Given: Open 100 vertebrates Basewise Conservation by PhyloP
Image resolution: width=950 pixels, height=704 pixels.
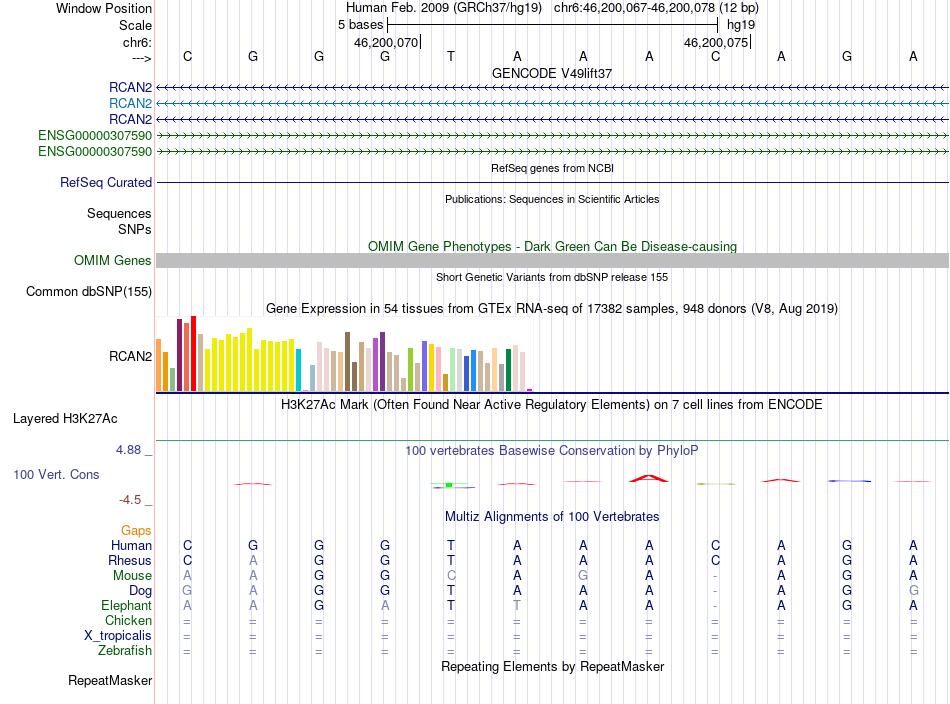Looking at the screenshot, I should pyautogui.click(x=552, y=451).
